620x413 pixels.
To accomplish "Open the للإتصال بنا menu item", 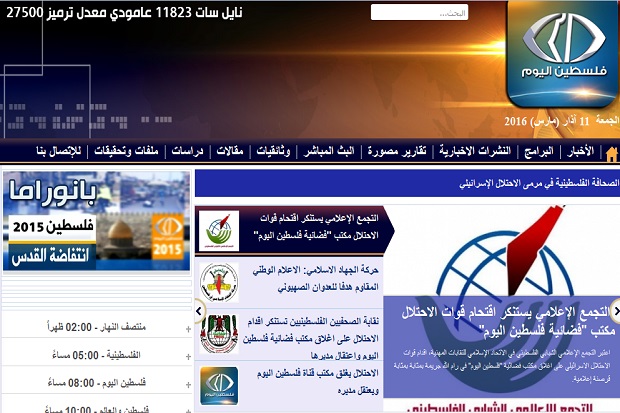I will [59, 151].
